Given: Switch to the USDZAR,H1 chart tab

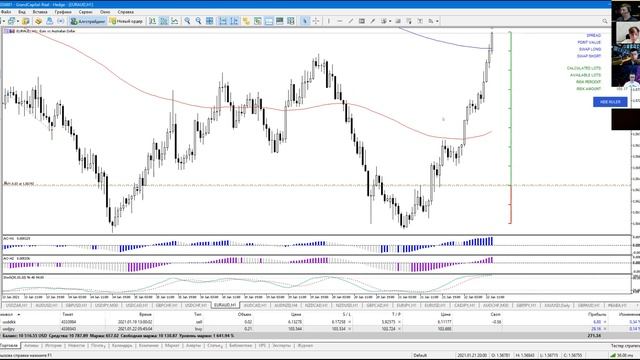Looking at the screenshot, I should tap(17, 305).
